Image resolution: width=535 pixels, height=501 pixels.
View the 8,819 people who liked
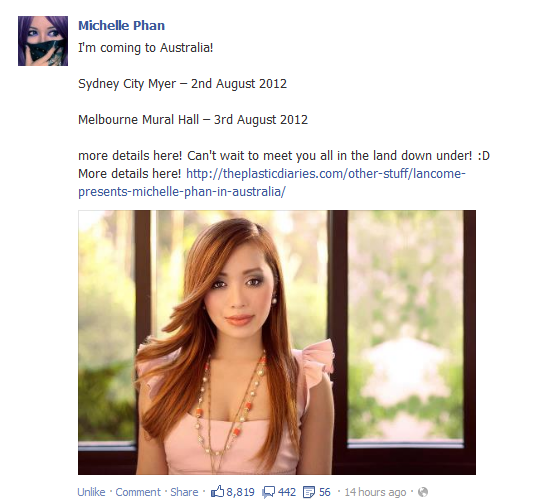241,492
